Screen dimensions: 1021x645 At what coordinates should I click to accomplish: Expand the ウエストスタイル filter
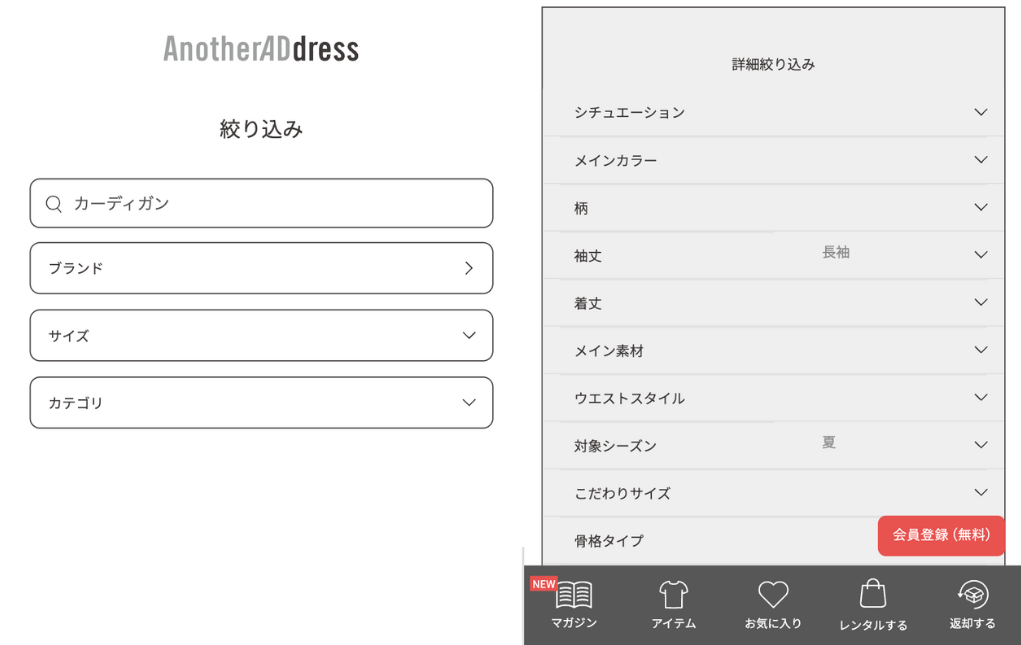(980, 398)
